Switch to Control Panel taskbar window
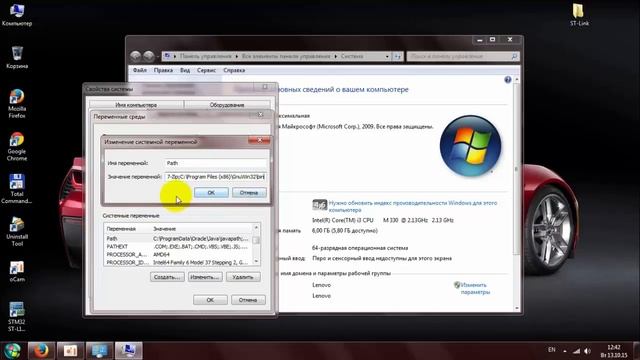This screenshot has width=640, height=360. [99, 351]
